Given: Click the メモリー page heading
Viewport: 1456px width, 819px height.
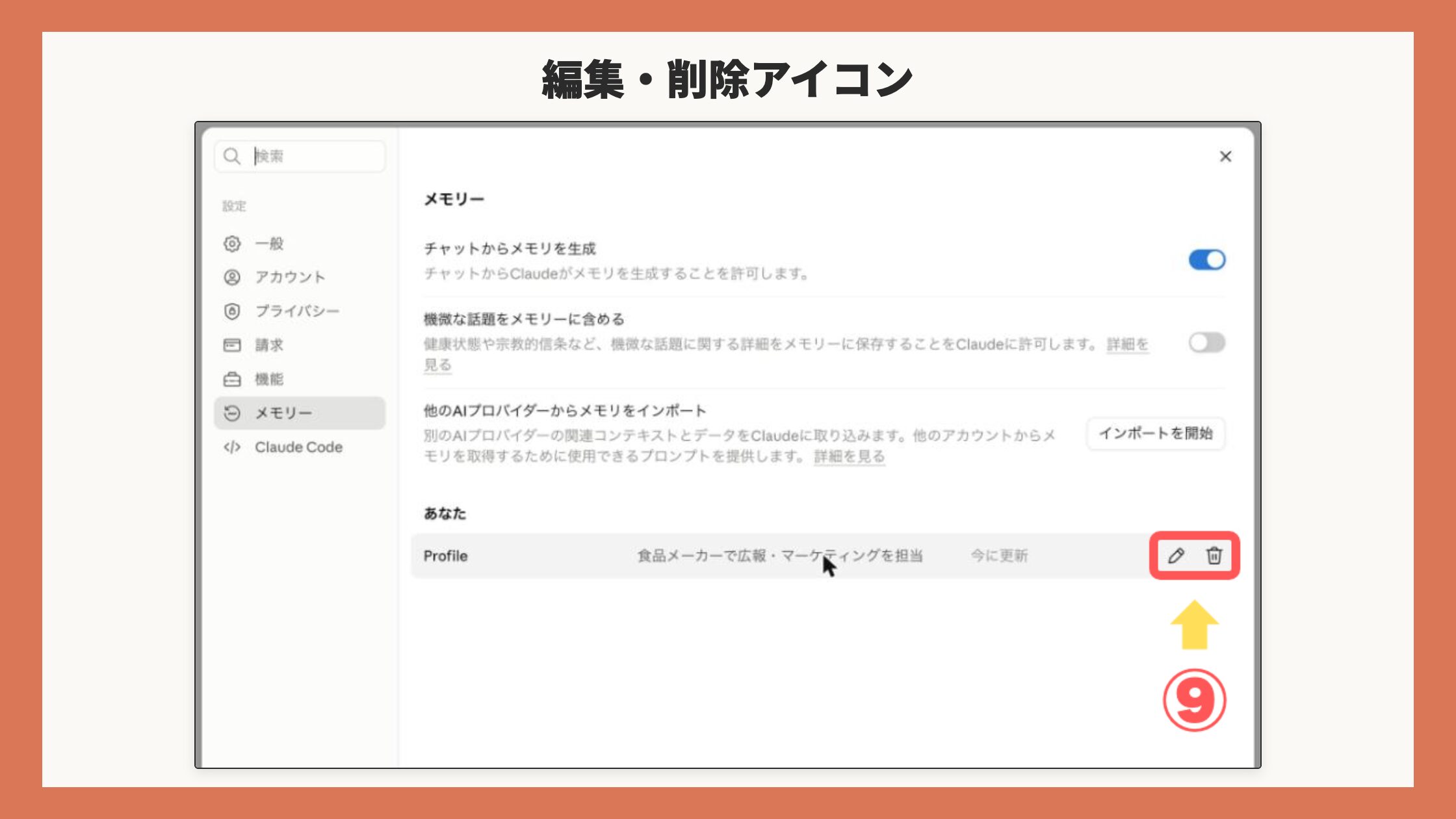Looking at the screenshot, I should point(454,199).
